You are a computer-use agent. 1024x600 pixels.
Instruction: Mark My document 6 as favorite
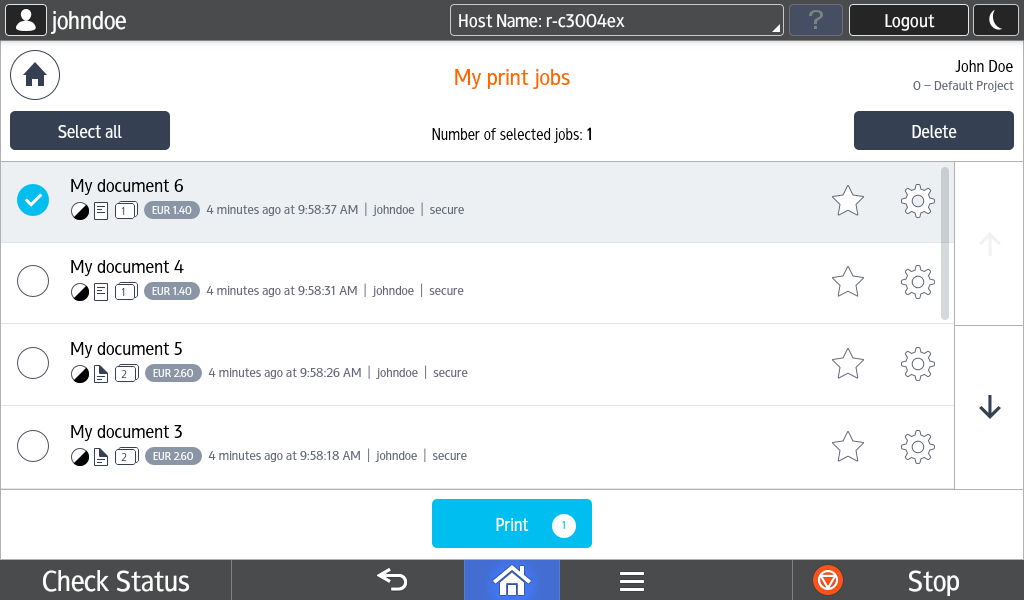848,201
